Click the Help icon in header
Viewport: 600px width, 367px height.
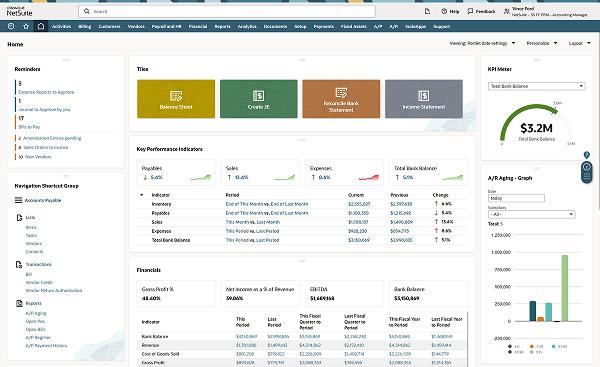pos(444,11)
